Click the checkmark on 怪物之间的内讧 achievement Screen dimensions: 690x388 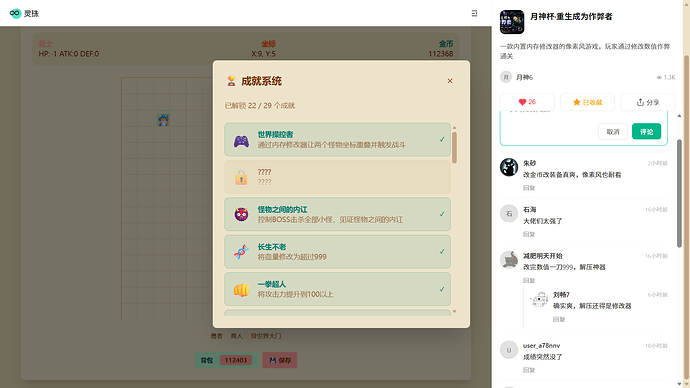[x=442, y=214]
